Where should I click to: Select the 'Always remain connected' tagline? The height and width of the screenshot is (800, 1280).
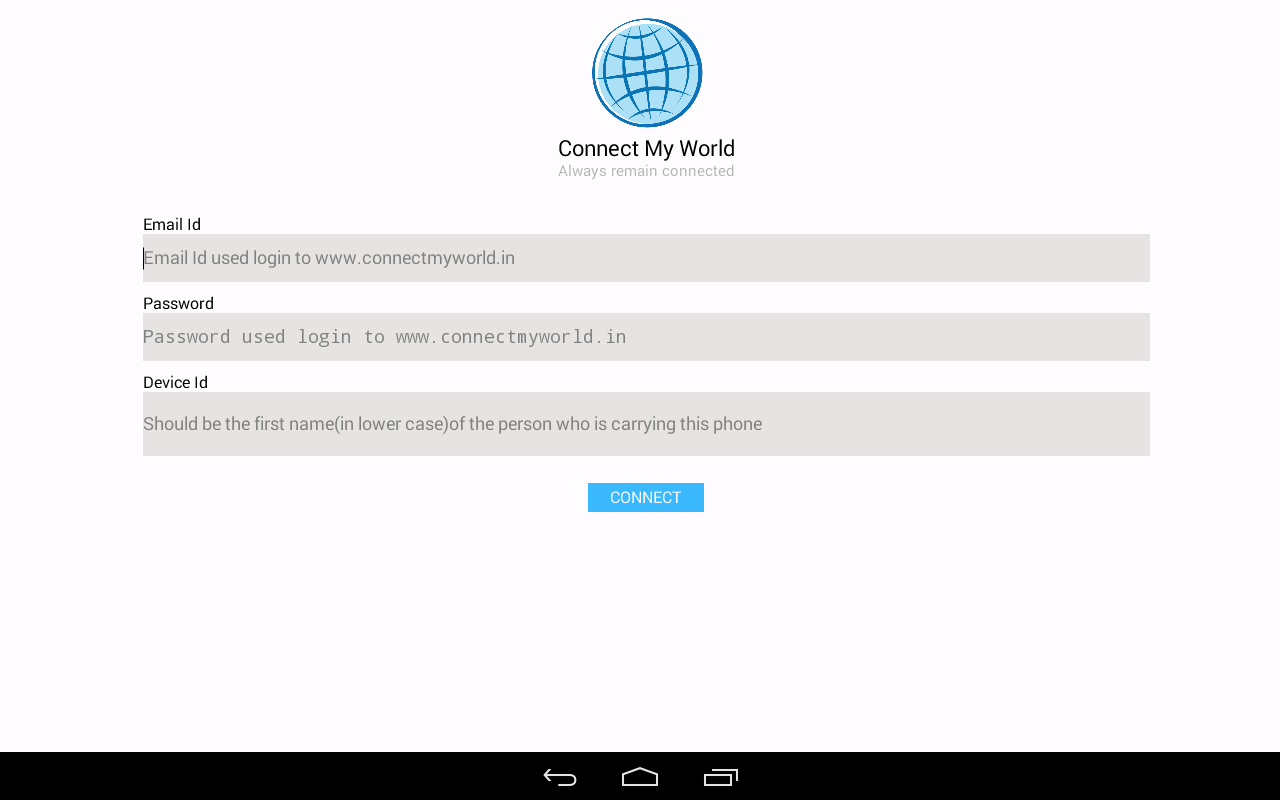point(646,171)
